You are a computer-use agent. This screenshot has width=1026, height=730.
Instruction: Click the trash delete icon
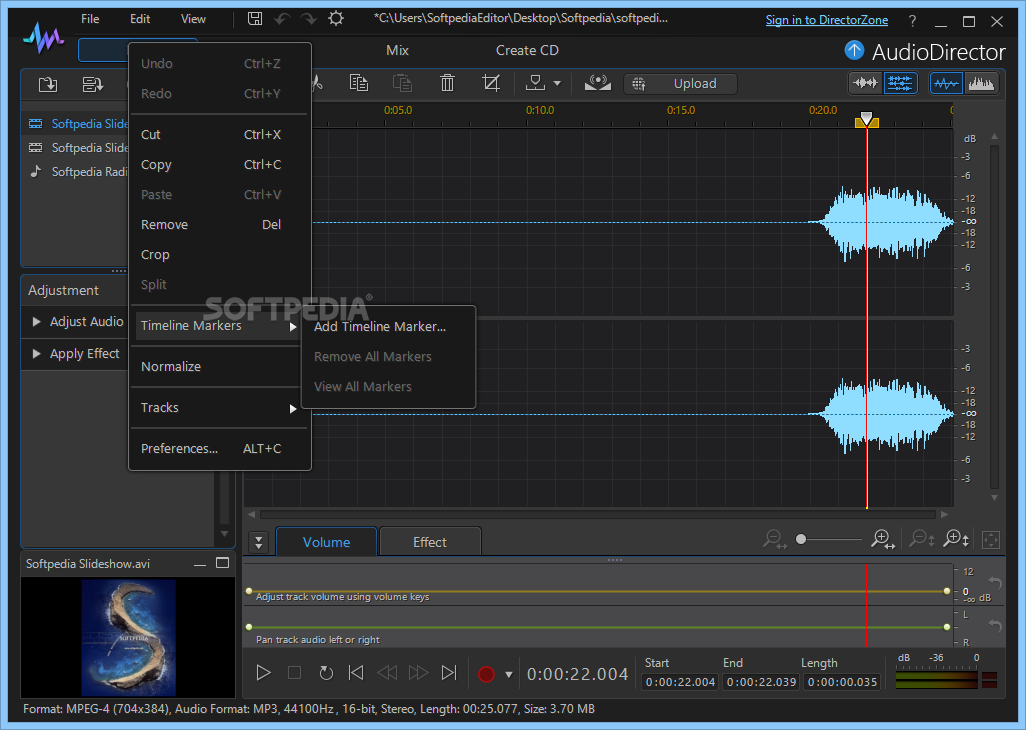448,83
